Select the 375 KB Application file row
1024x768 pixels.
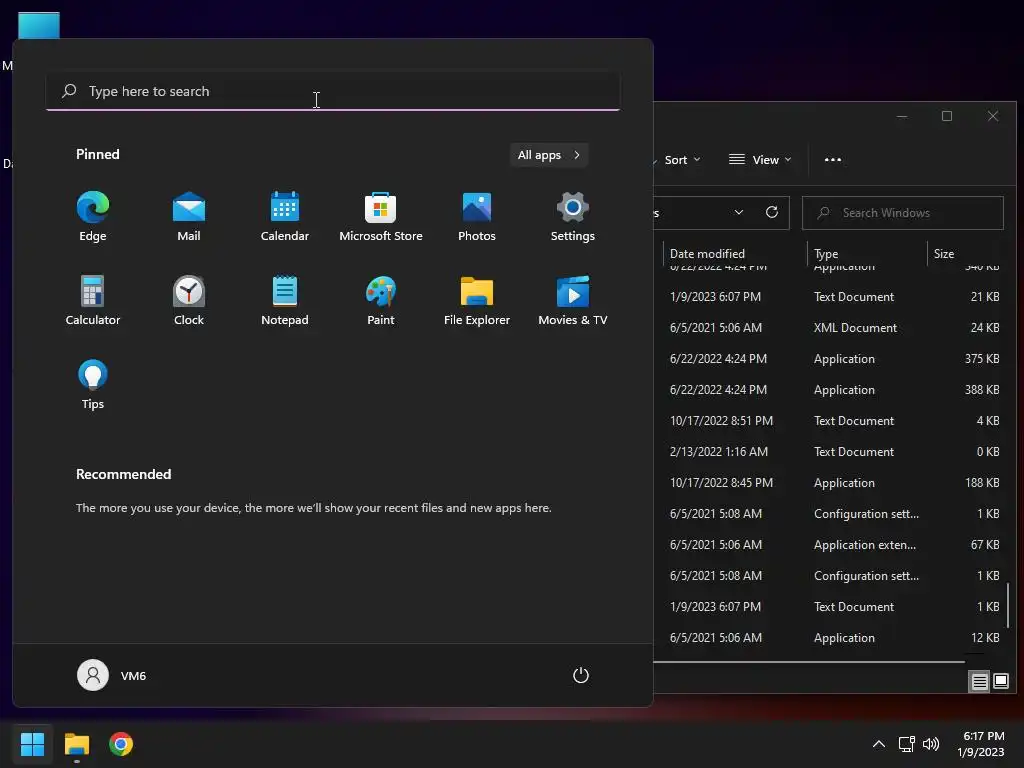[x=829, y=359]
